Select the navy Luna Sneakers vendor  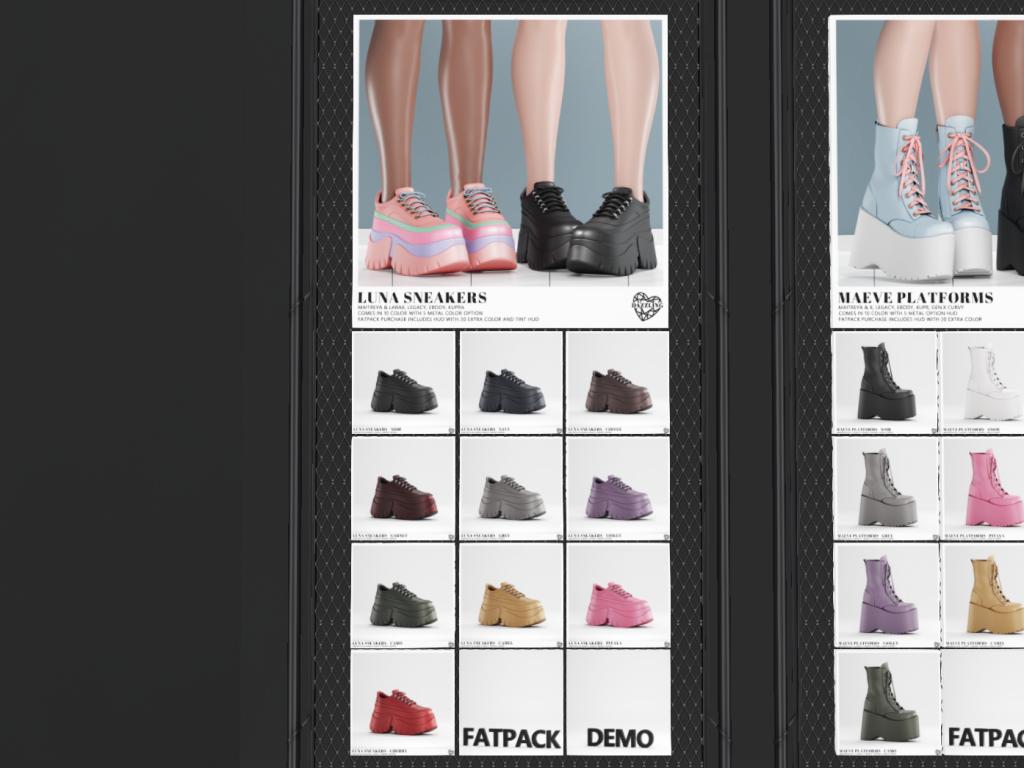(511, 384)
